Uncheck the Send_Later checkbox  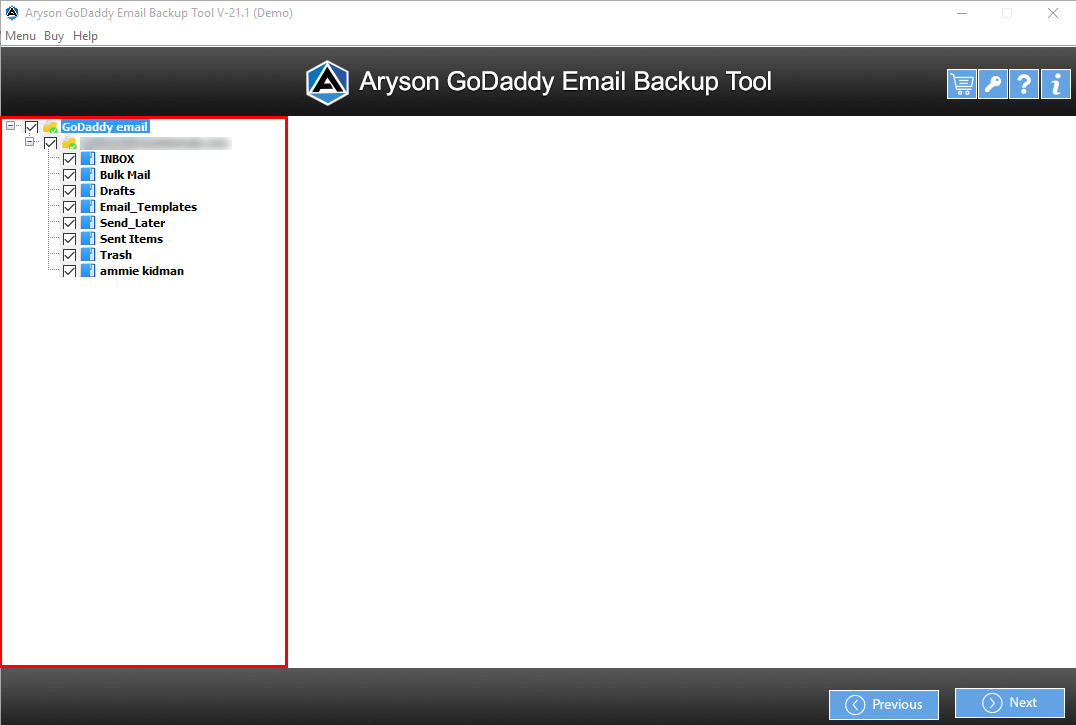(x=69, y=223)
